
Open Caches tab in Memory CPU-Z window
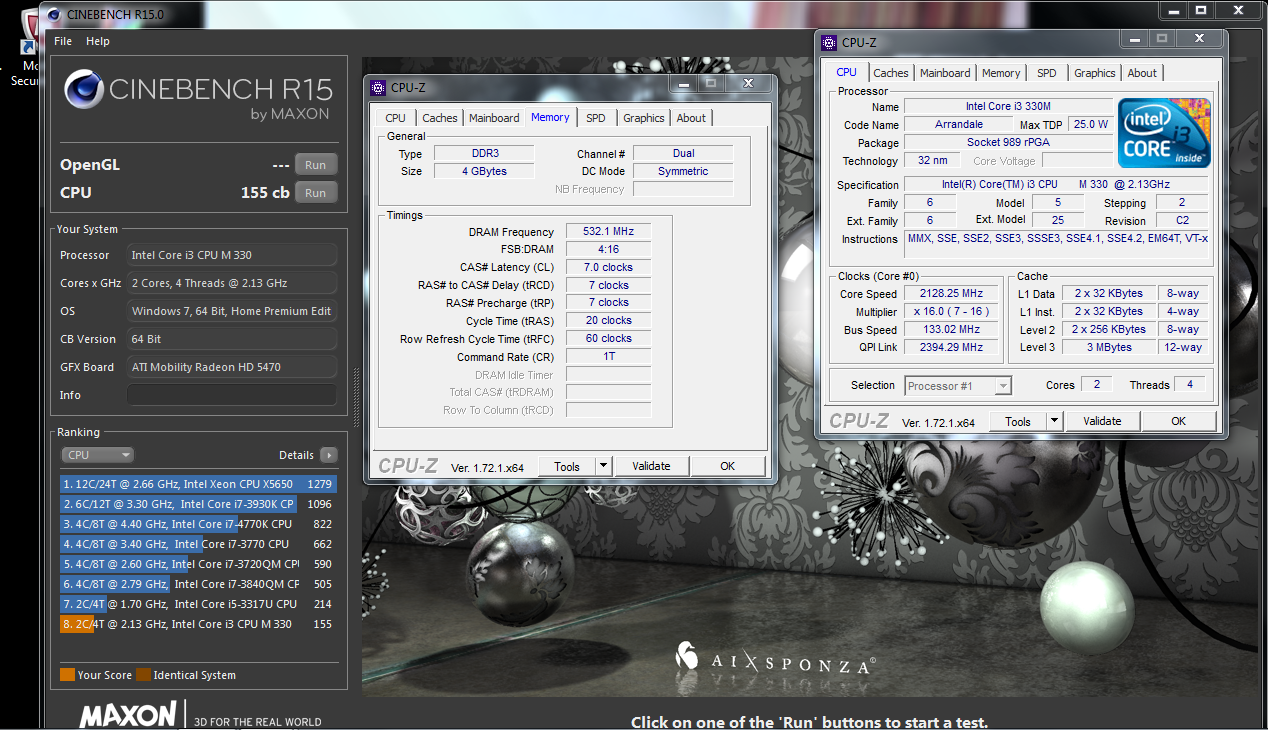coord(439,118)
